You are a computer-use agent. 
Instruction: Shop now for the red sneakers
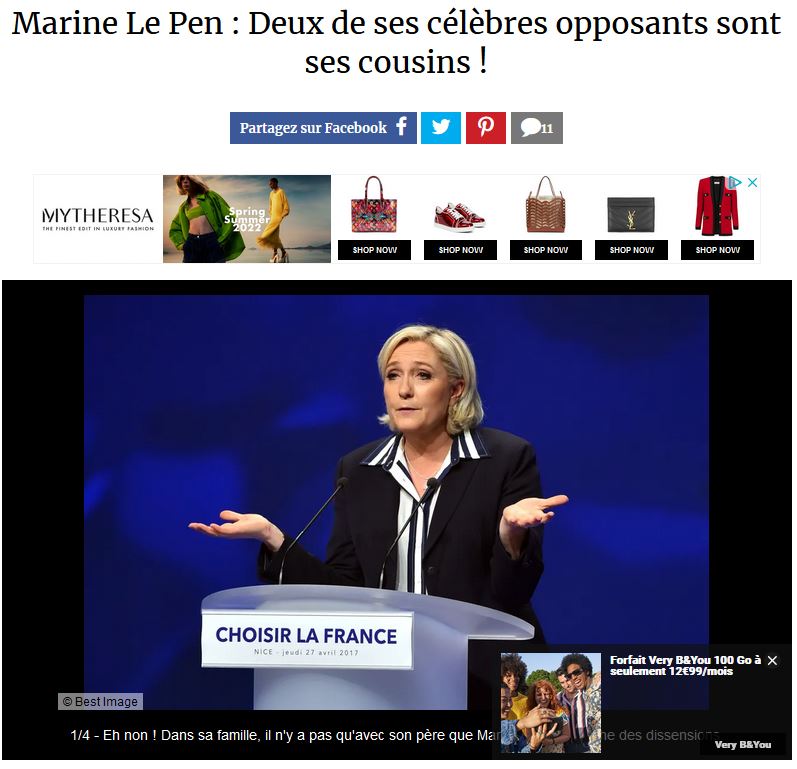(x=461, y=250)
